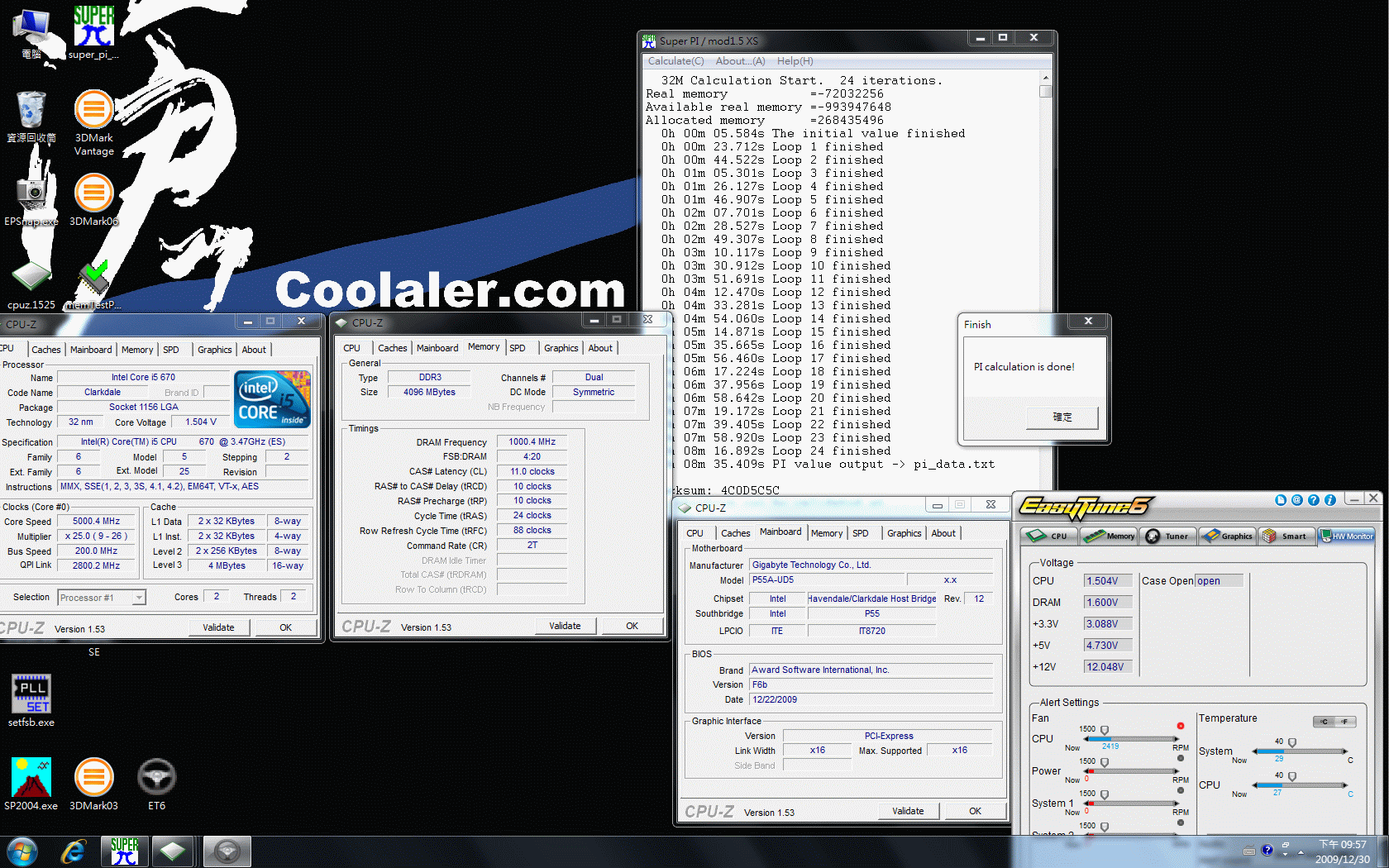Switch to Super PI in taskbar
Image resolution: width=1389 pixels, height=868 pixels.
[125, 851]
